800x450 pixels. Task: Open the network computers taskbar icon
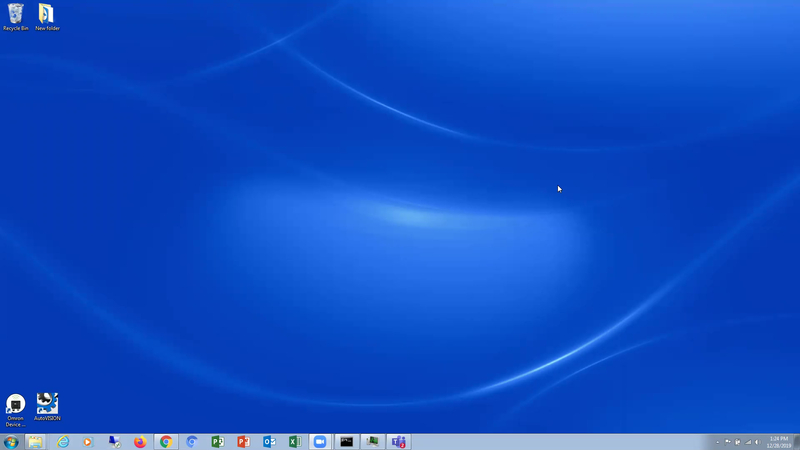(x=114, y=442)
